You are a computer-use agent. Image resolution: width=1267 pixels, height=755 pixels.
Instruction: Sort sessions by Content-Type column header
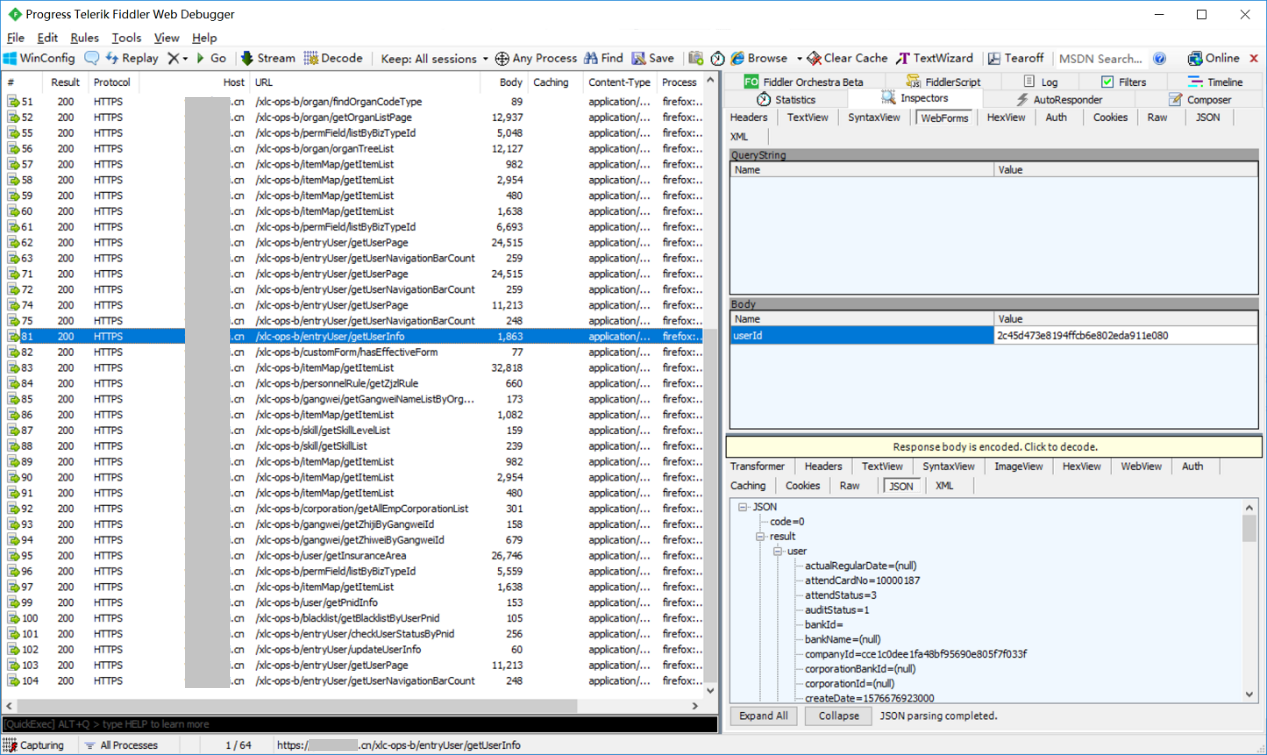pyautogui.click(x=619, y=82)
